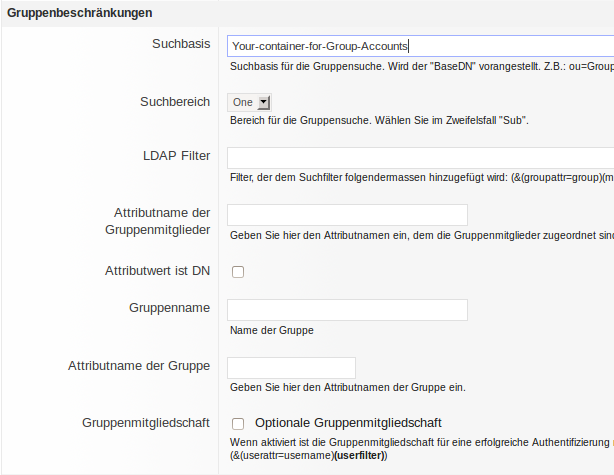This screenshot has width=614, height=475.
Task: Click the Attributwert ist DN label
Action: pos(157,271)
